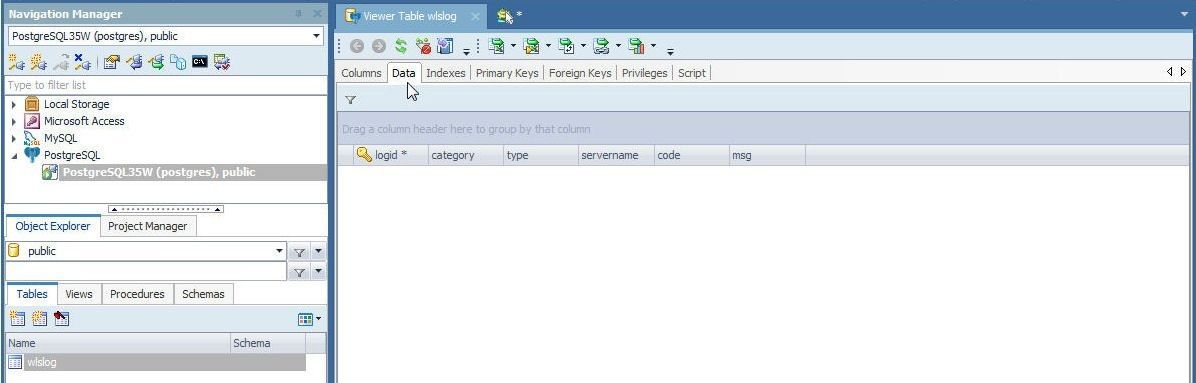Click the first new connection icon
This screenshot has height=383, width=1196.
(16, 62)
